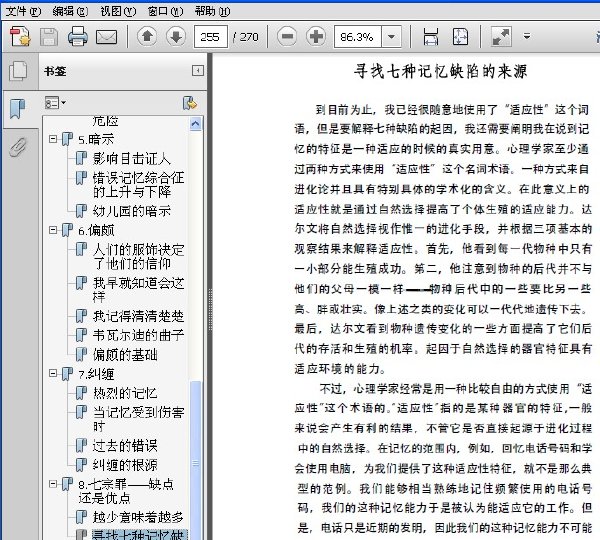Viewport: 600px width, 540px height.
Task: Open the 帮助 menu
Action: click(213, 11)
